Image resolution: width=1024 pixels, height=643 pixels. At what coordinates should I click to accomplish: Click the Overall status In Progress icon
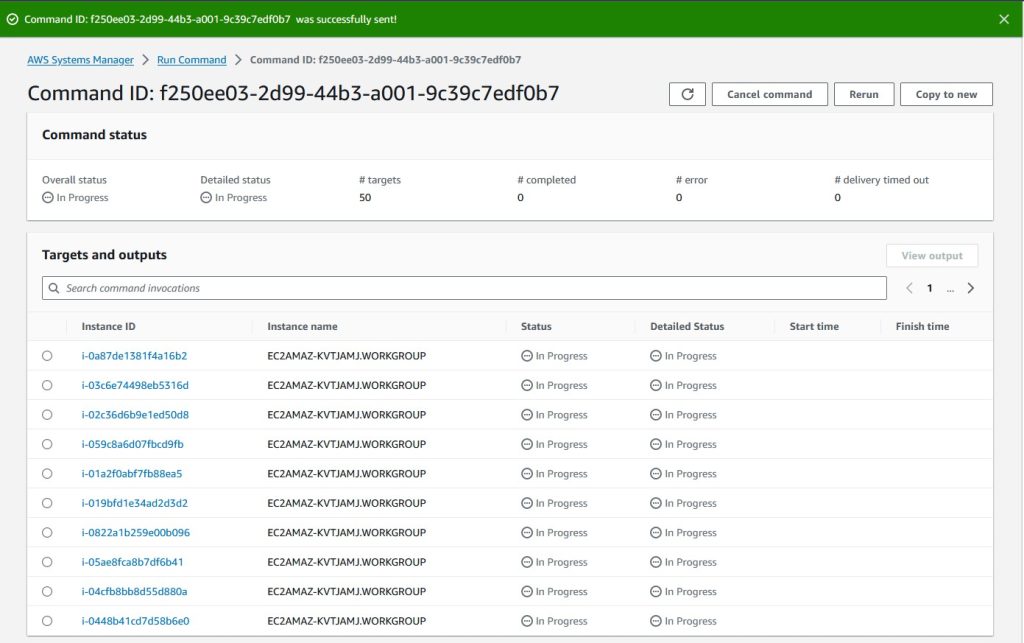tap(48, 197)
